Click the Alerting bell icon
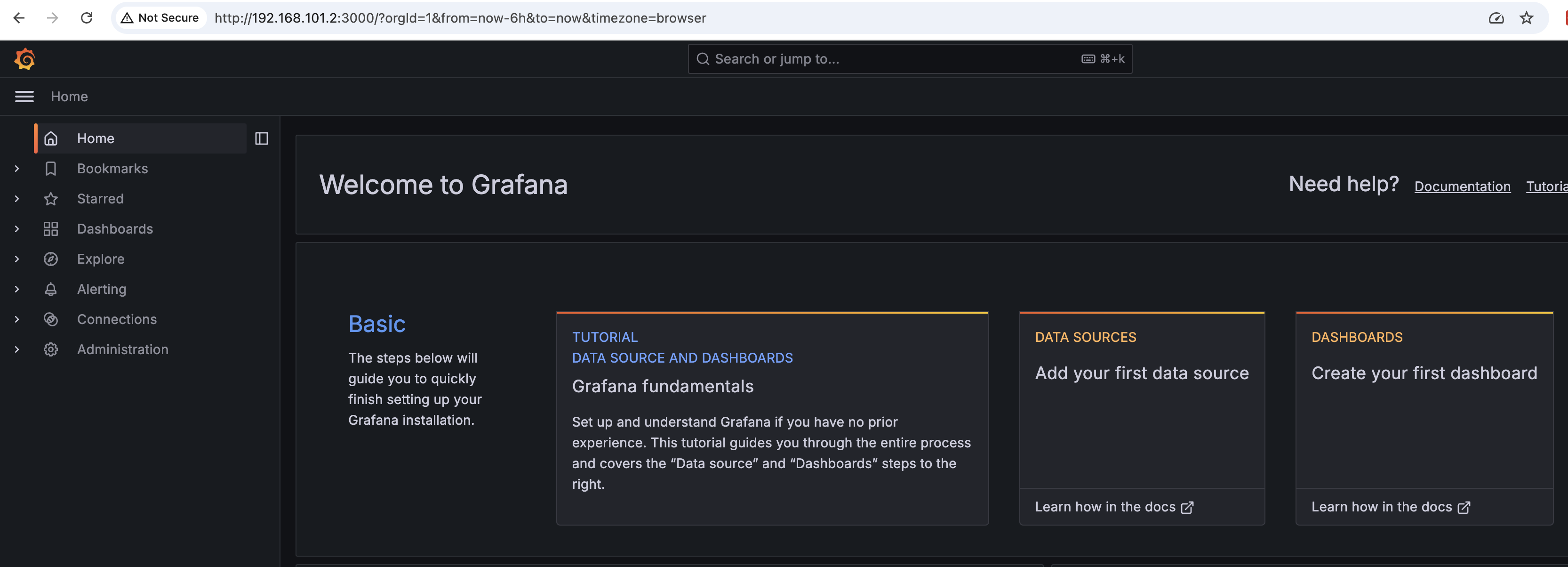The width and height of the screenshot is (1568, 567). 51,289
